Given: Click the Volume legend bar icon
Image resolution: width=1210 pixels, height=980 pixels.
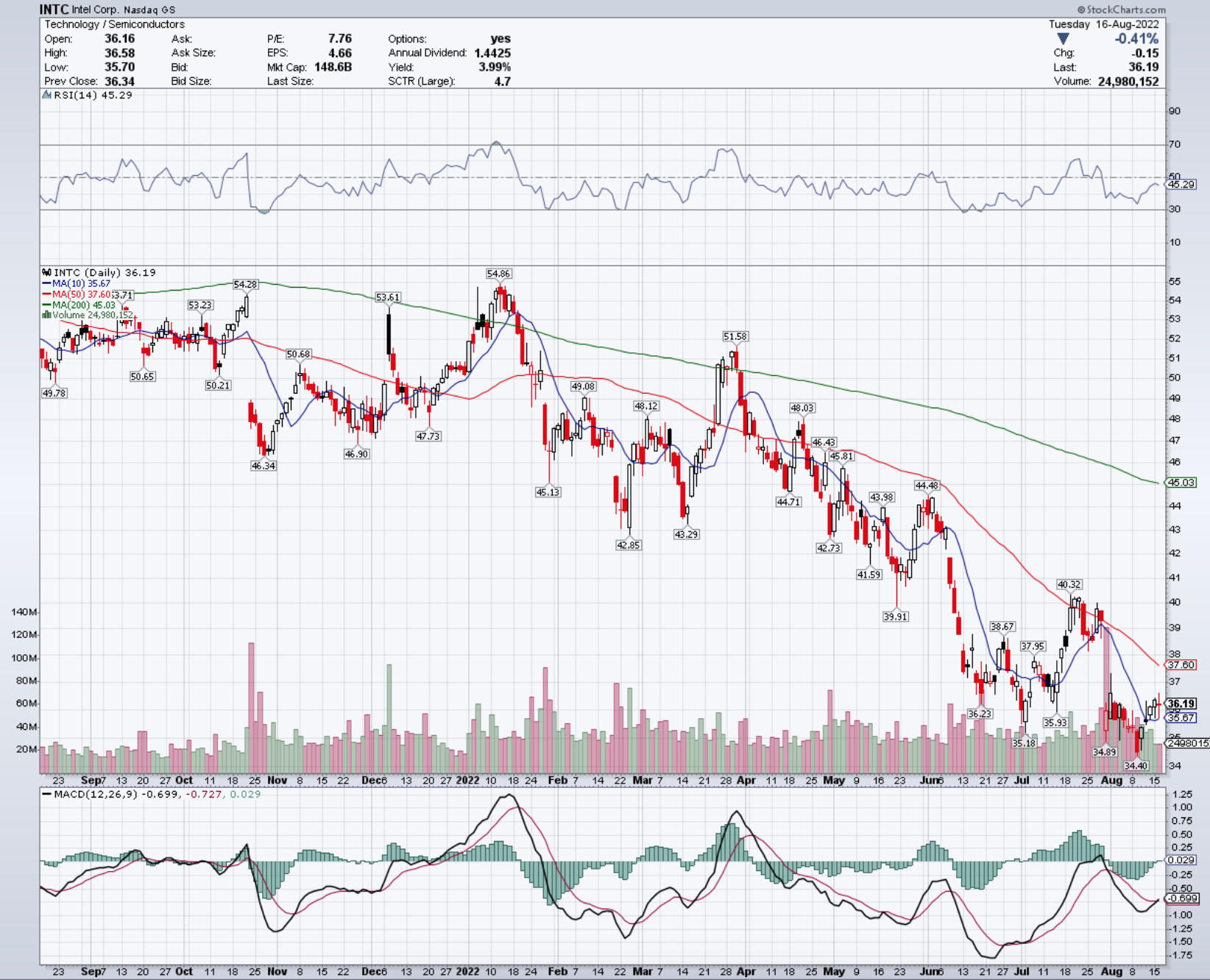Looking at the screenshot, I should coord(46,315).
